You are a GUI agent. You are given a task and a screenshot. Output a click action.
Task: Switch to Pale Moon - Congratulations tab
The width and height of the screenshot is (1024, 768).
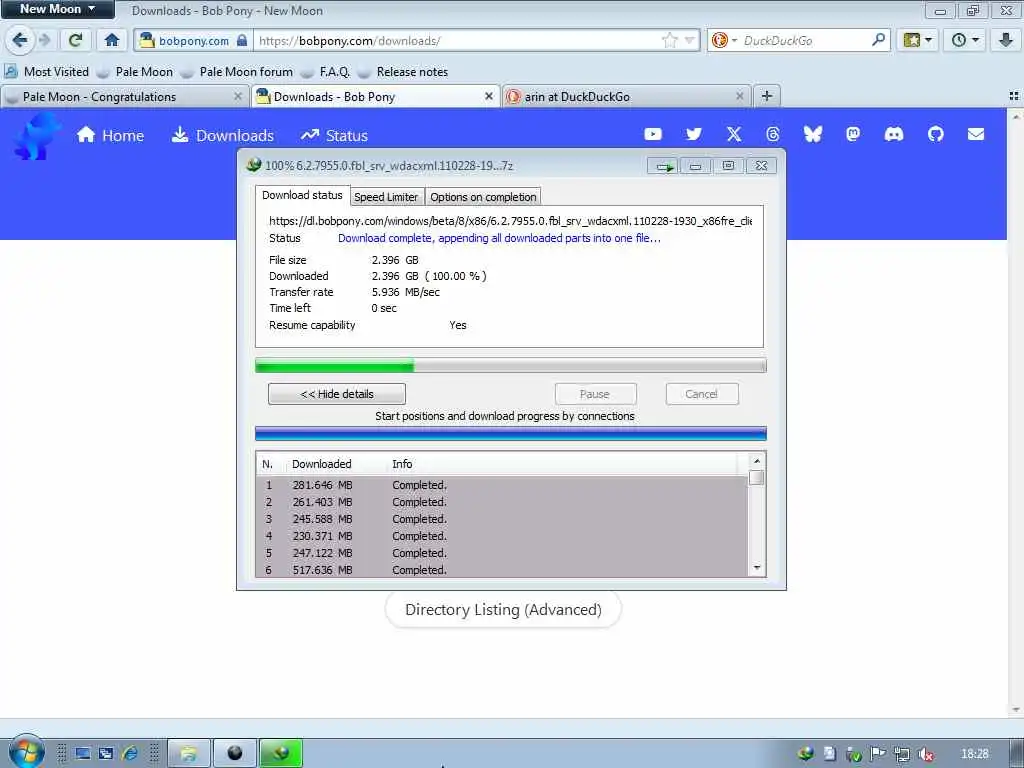click(x=123, y=97)
